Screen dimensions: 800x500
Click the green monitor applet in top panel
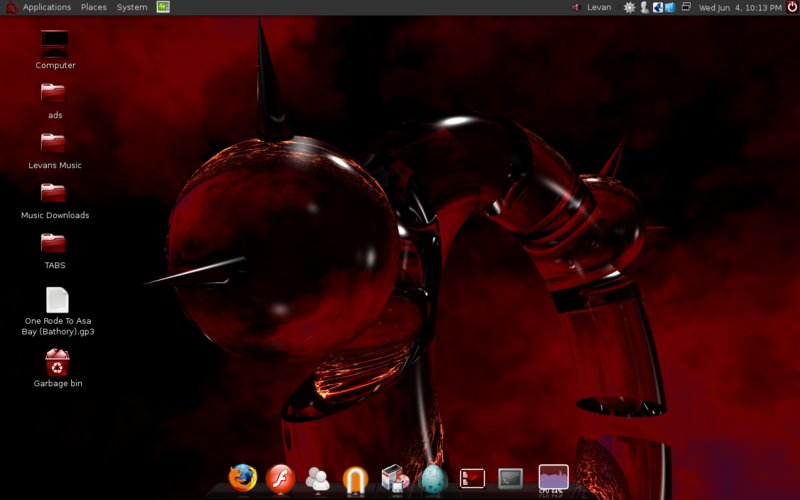[163, 7]
